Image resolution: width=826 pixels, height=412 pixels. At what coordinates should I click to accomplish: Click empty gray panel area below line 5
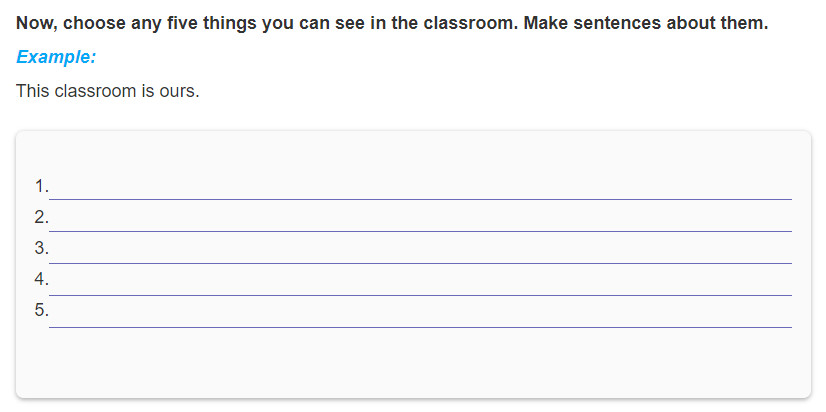coord(413,364)
